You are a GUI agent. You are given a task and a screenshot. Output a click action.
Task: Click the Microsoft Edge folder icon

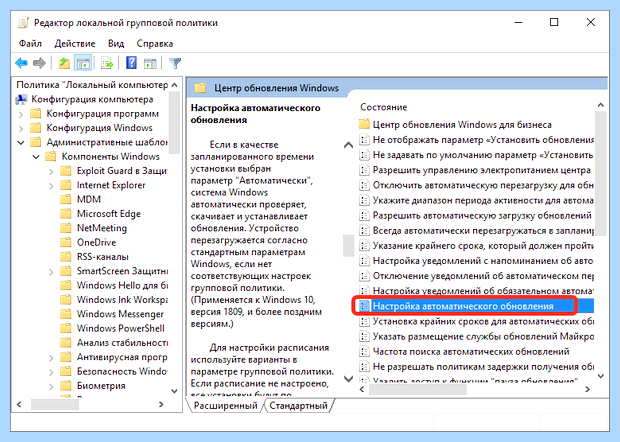pos(65,214)
